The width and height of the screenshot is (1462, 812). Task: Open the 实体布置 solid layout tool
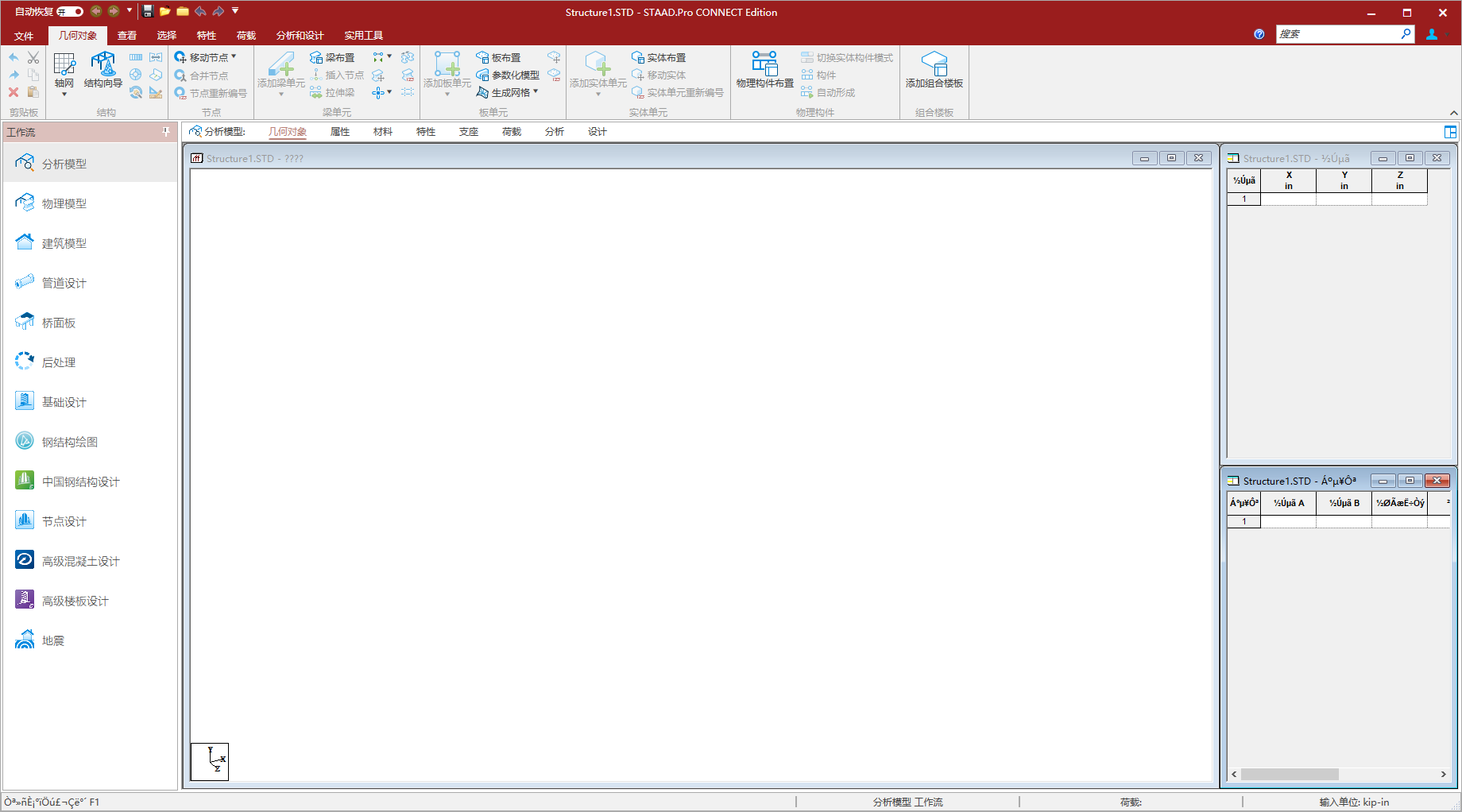tap(659, 58)
